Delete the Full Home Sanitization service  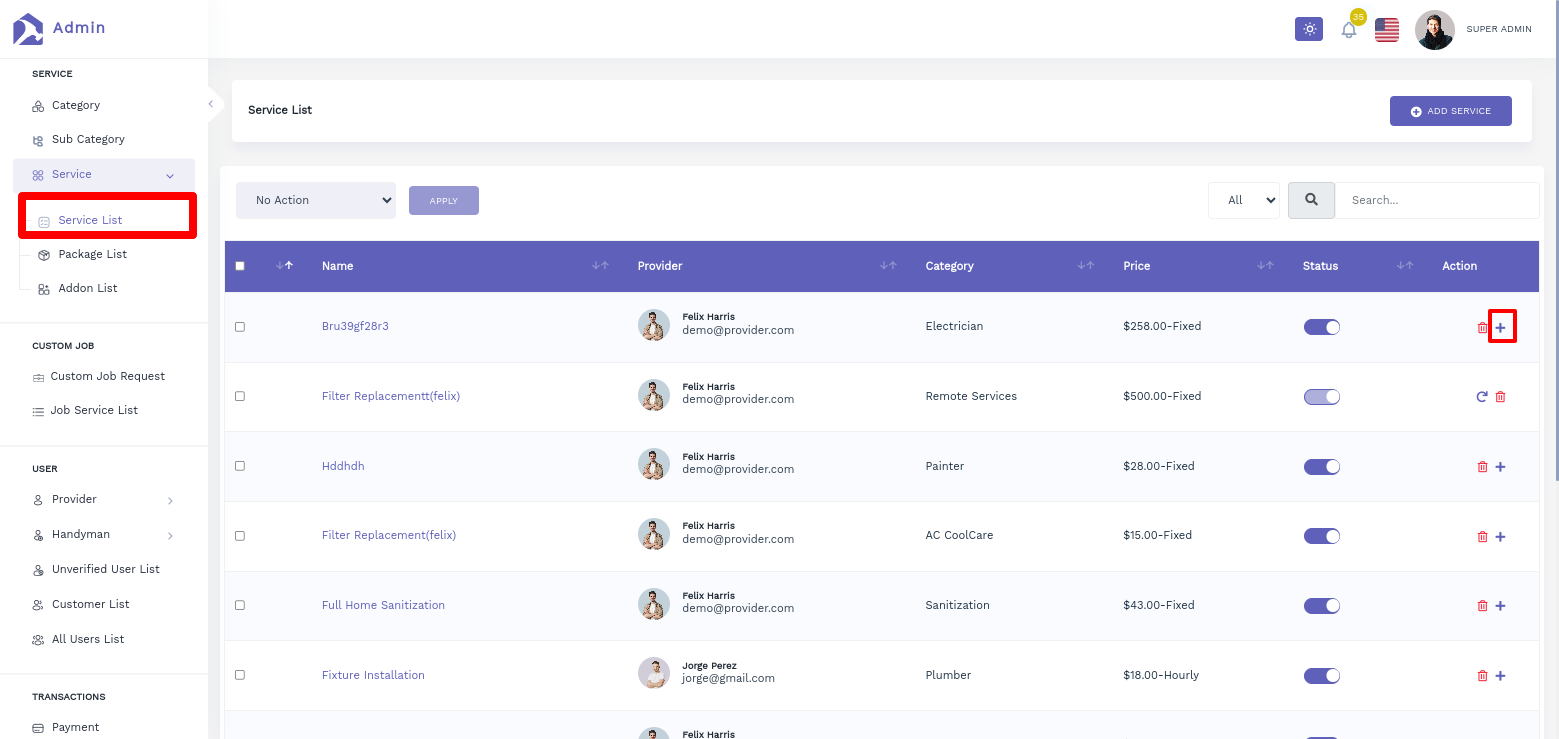[1482, 606]
